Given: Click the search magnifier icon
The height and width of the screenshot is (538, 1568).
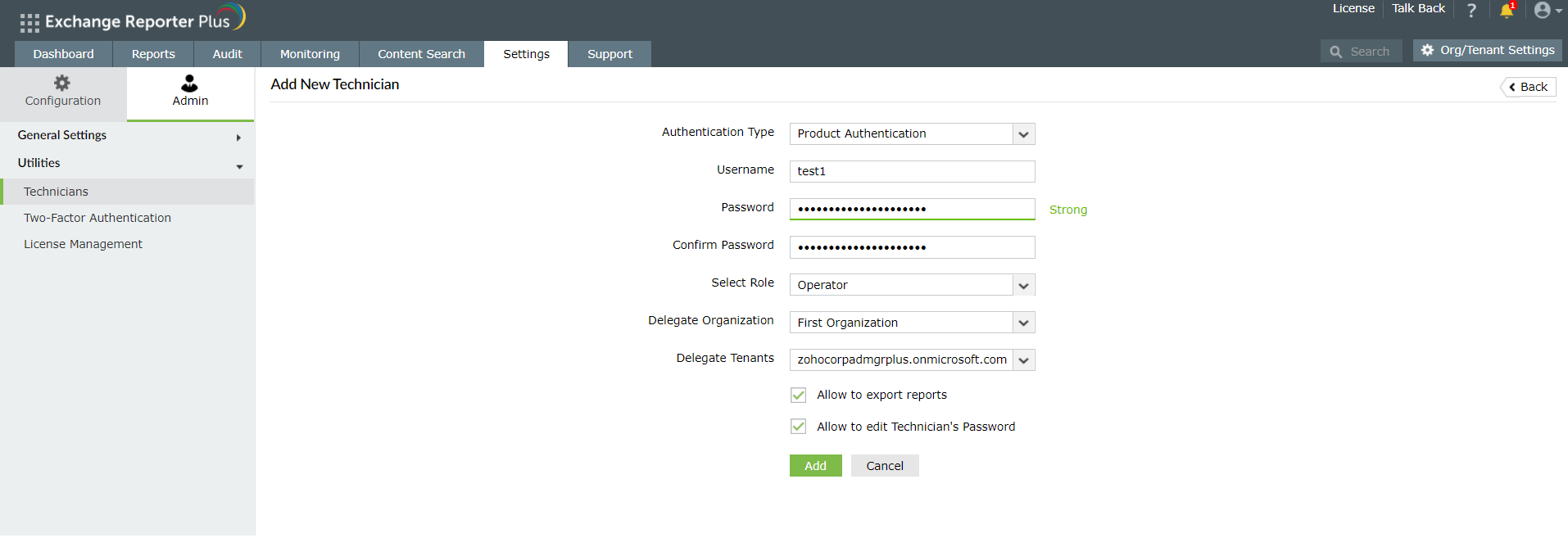Looking at the screenshot, I should click(x=1336, y=52).
